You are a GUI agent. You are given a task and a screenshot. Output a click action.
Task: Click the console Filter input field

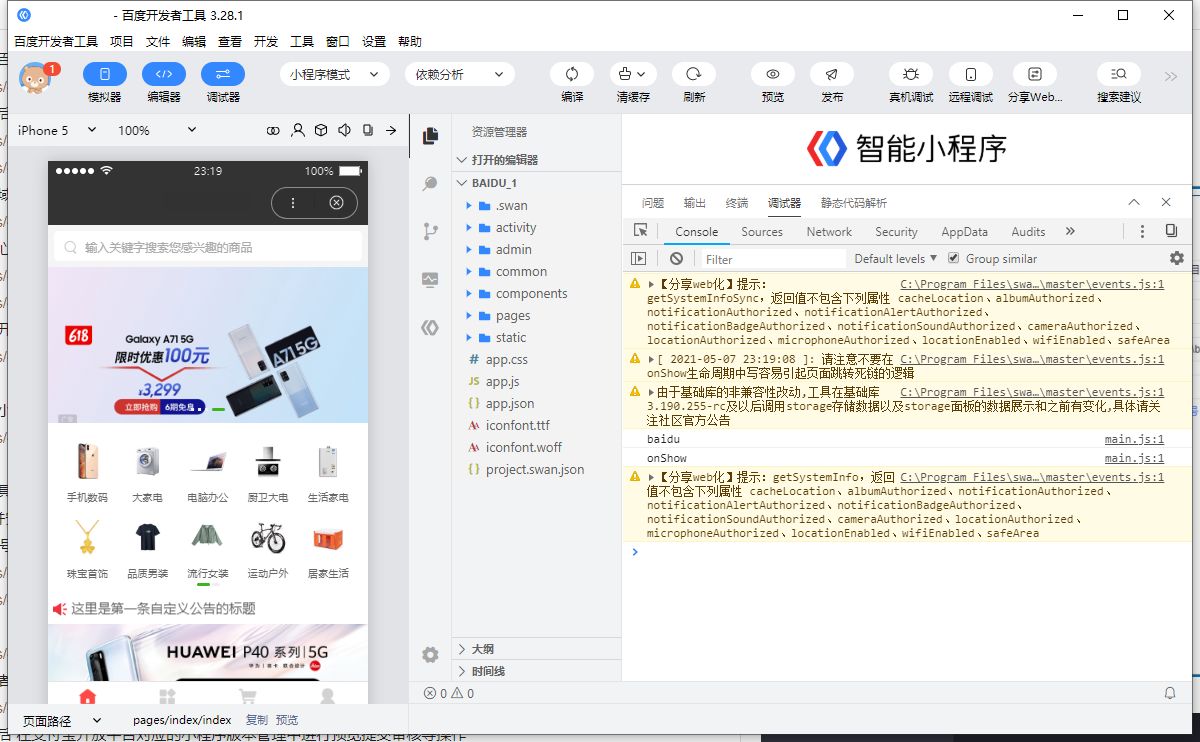point(770,259)
